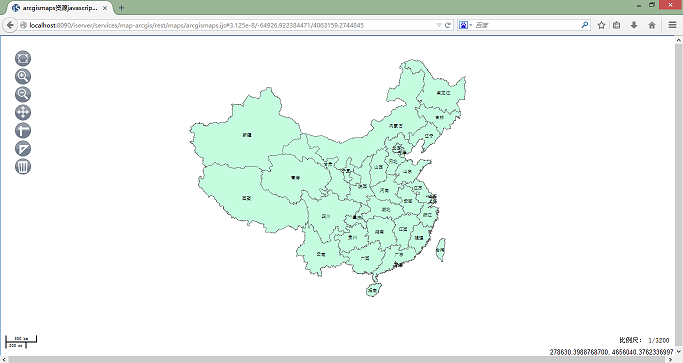Open the bookmarks list icon
The image size is (683, 363).
point(617,25)
